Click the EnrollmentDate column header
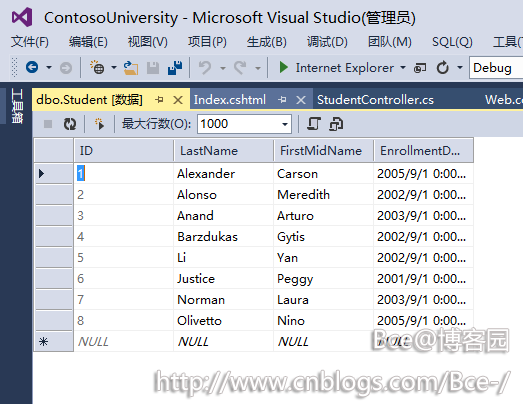Screen dimensions: 523x404 pos(424,151)
